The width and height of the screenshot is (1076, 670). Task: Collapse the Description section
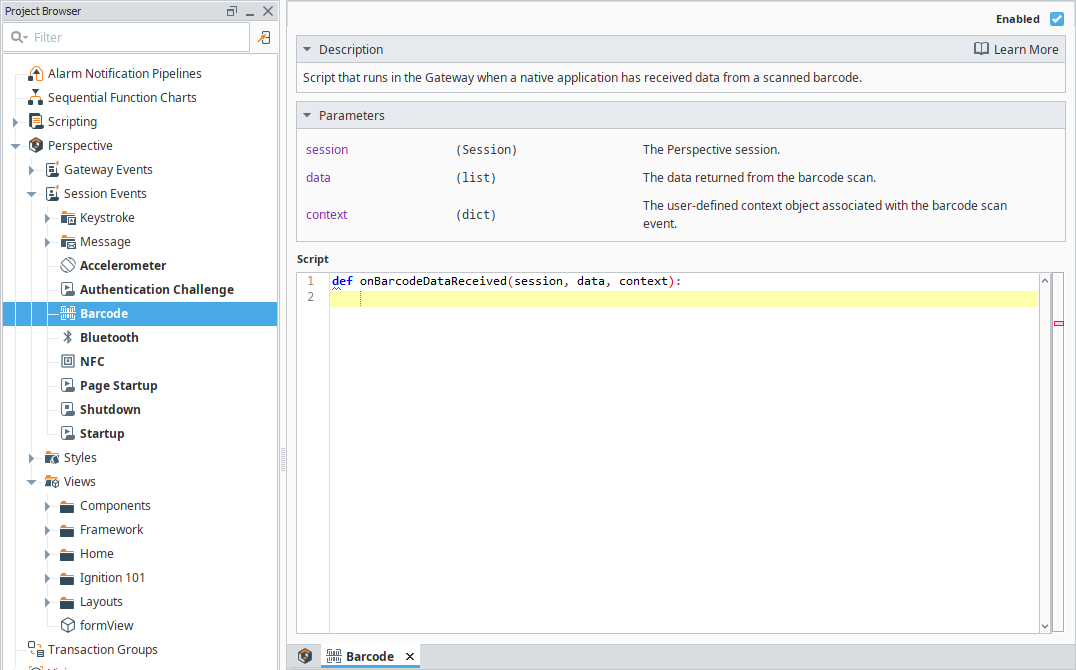[307, 49]
